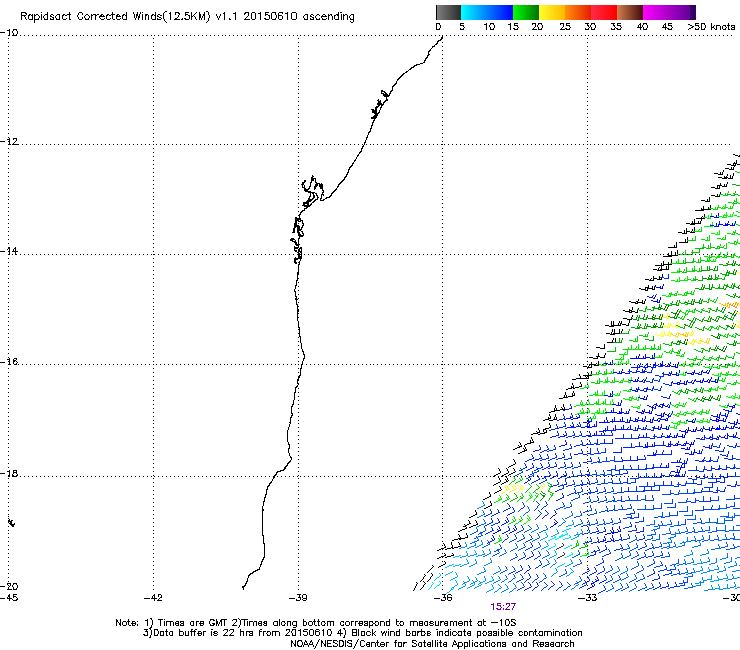Click the -18 latitude axis label
The image size is (740, 650).
9,473
